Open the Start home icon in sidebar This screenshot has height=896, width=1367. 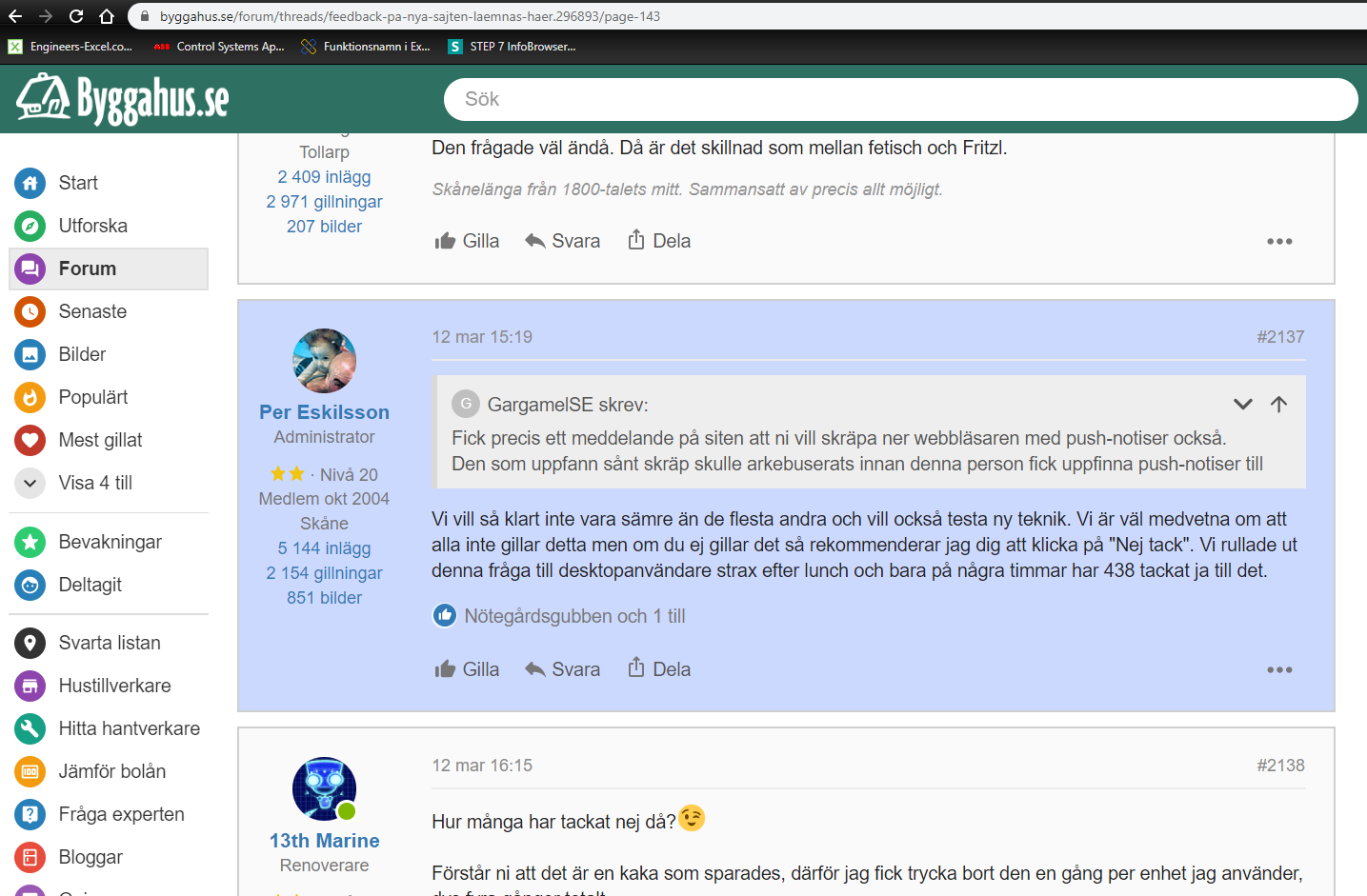[x=30, y=183]
